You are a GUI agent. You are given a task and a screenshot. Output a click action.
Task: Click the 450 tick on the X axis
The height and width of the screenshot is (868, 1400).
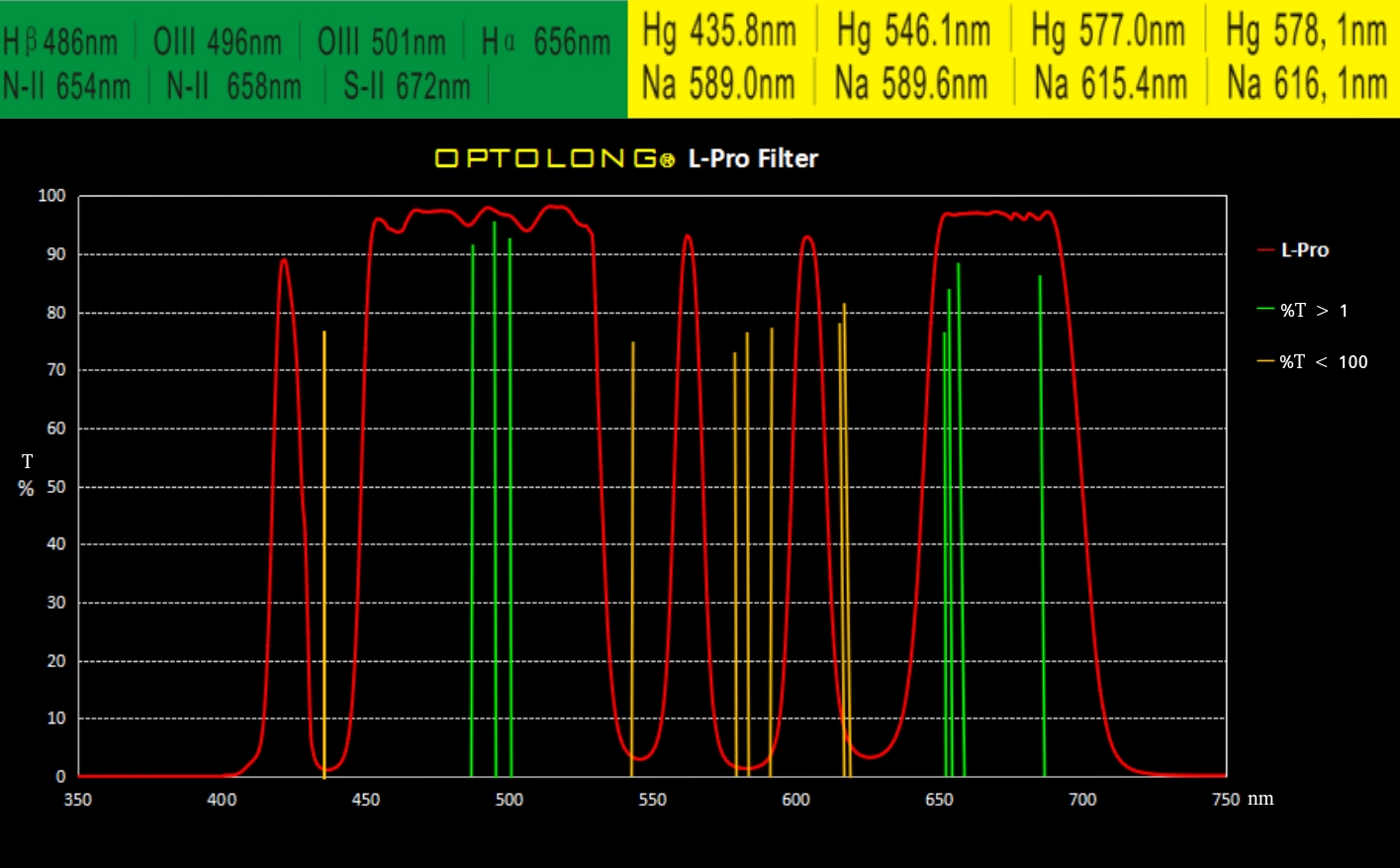click(x=365, y=800)
